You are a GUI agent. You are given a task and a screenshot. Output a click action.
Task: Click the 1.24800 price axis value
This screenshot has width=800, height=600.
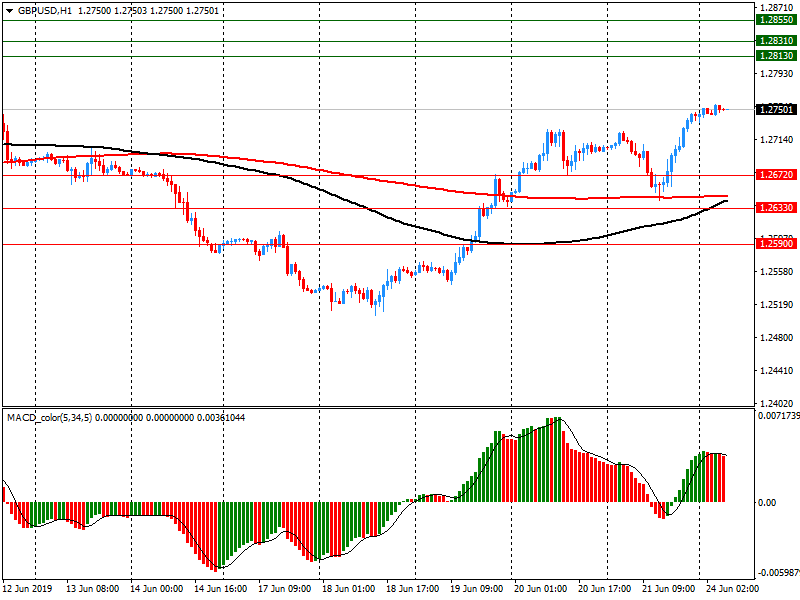click(x=777, y=338)
